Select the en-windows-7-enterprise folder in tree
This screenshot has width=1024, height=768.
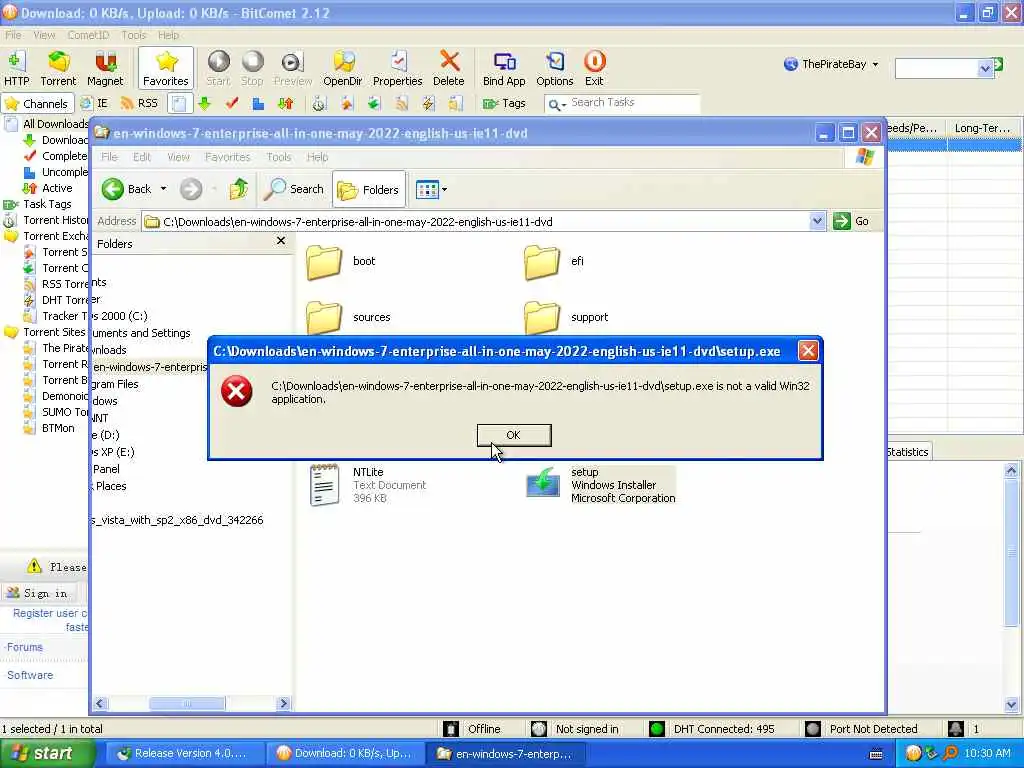[150, 367]
